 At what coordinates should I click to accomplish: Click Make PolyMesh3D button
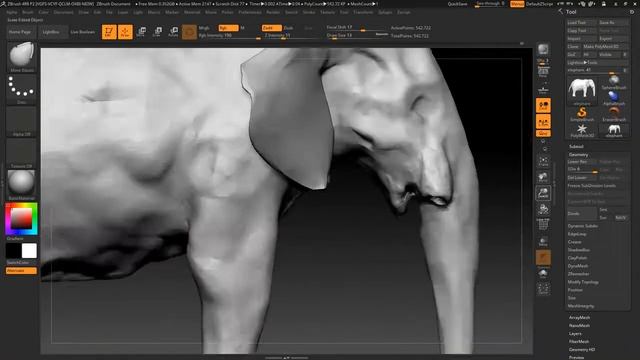(605, 47)
